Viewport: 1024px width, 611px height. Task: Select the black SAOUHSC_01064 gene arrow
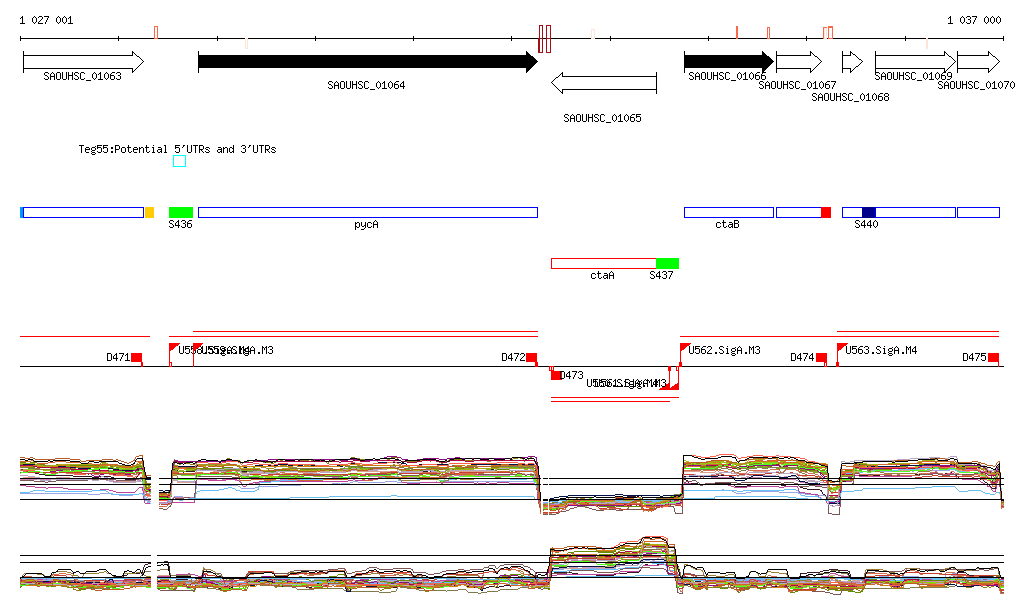click(367, 62)
